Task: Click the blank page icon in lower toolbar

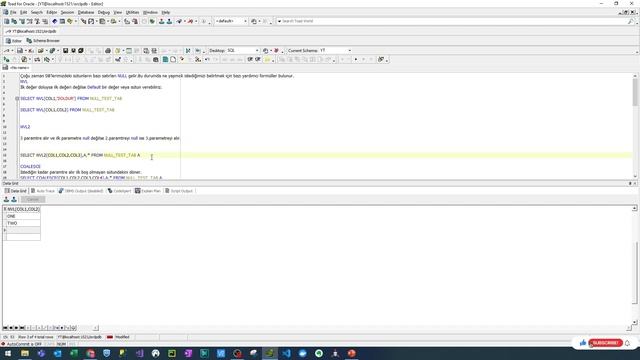Action: pos(173,60)
